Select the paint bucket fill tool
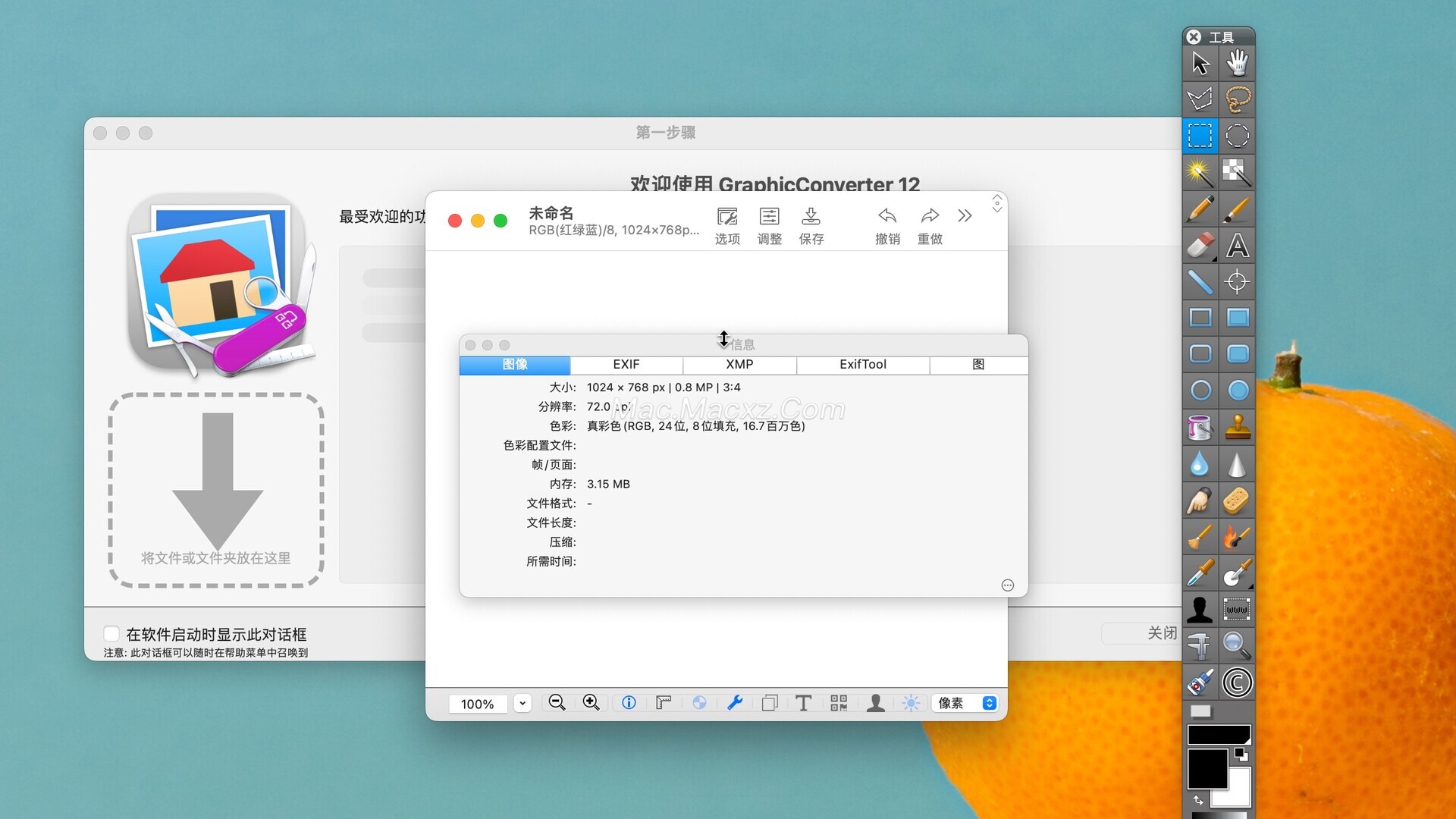Image resolution: width=1456 pixels, height=819 pixels. tap(1200, 428)
